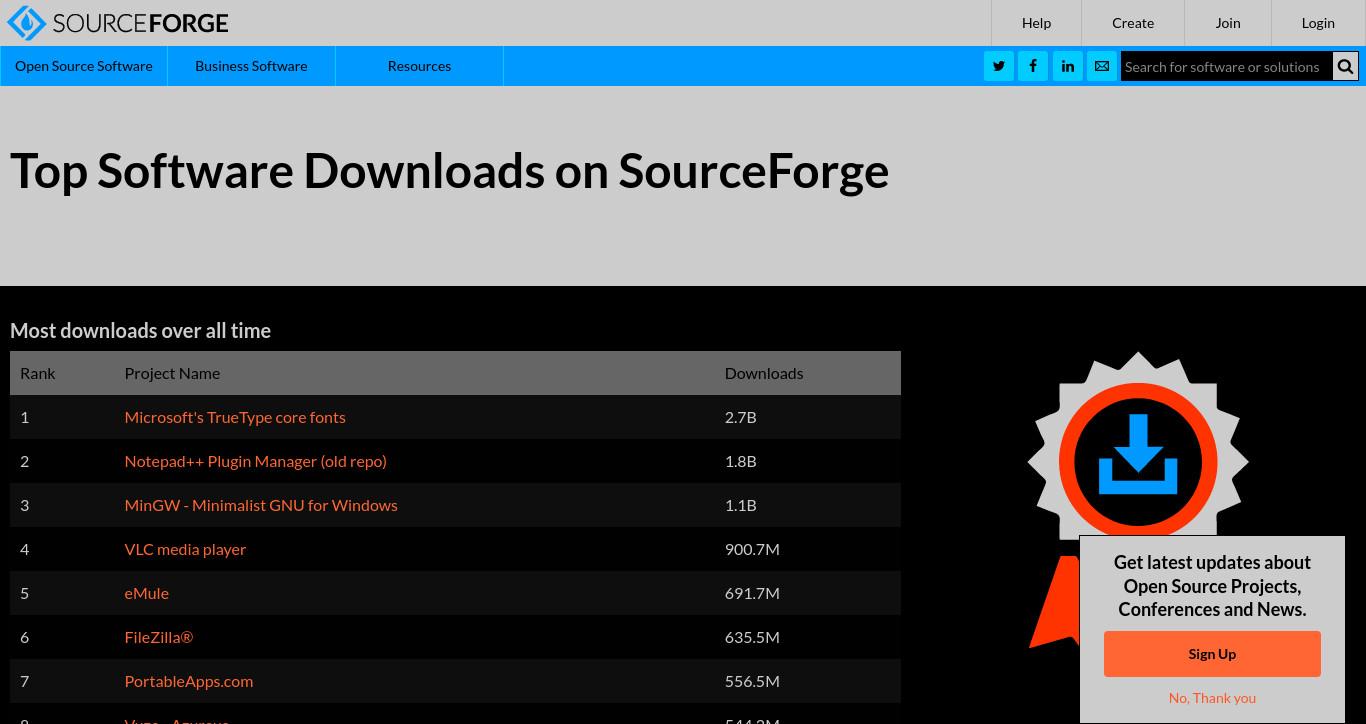
Task: Open the Help menu
Action: point(1036,23)
